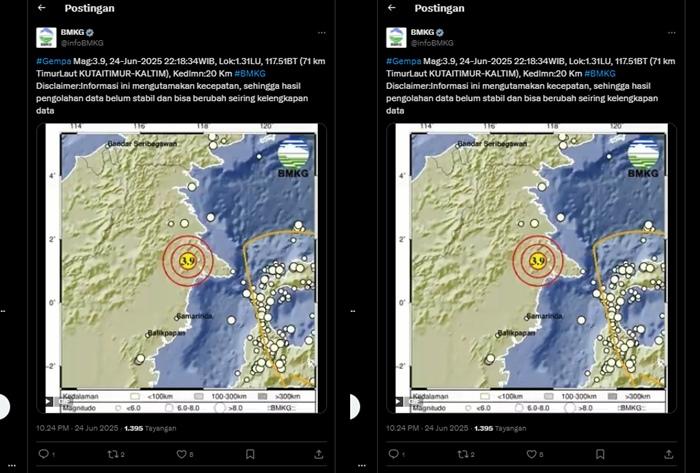Click the Balikpapan label on right map
Image resolution: width=700 pixels, height=473 pixels.
tap(516, 333)
